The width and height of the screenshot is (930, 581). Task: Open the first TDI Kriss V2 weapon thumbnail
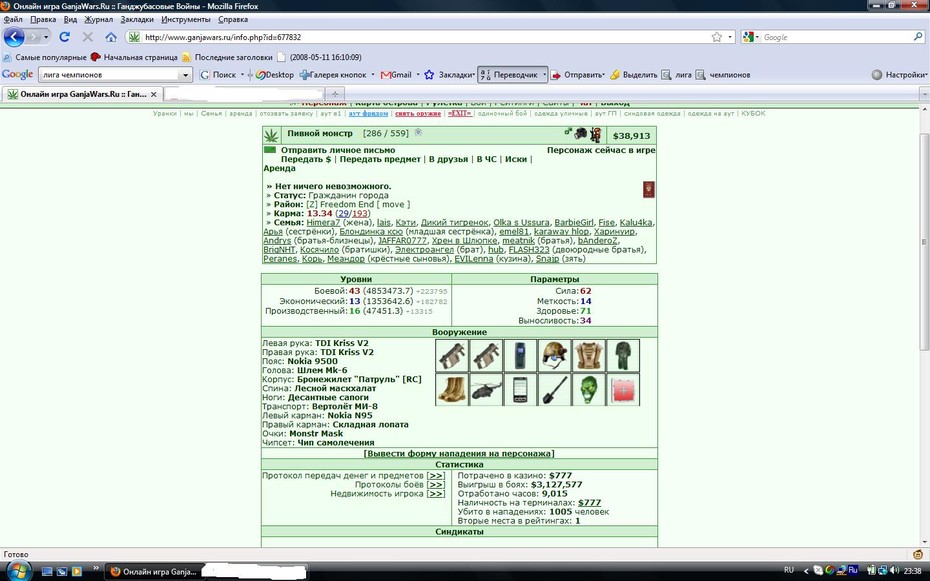click(452, 355)
